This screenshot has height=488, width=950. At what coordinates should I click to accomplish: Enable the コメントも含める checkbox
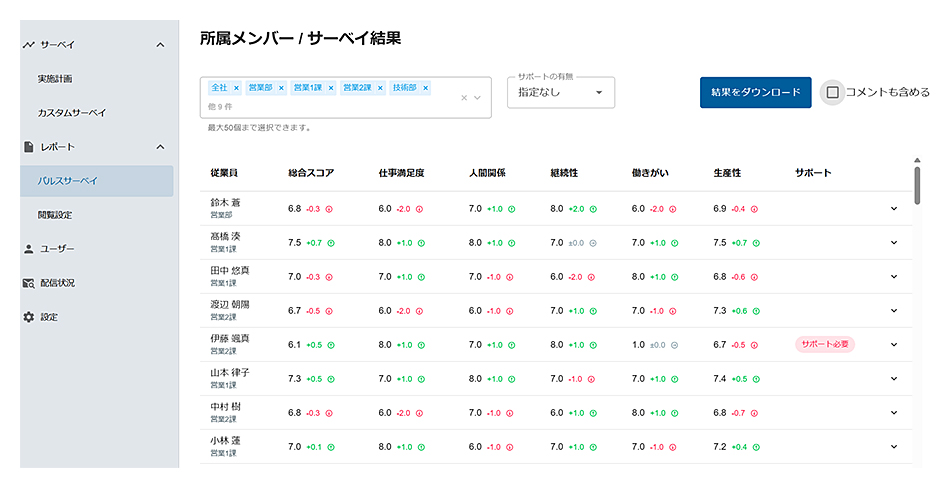pyautogui.click(x=832, y=93)
